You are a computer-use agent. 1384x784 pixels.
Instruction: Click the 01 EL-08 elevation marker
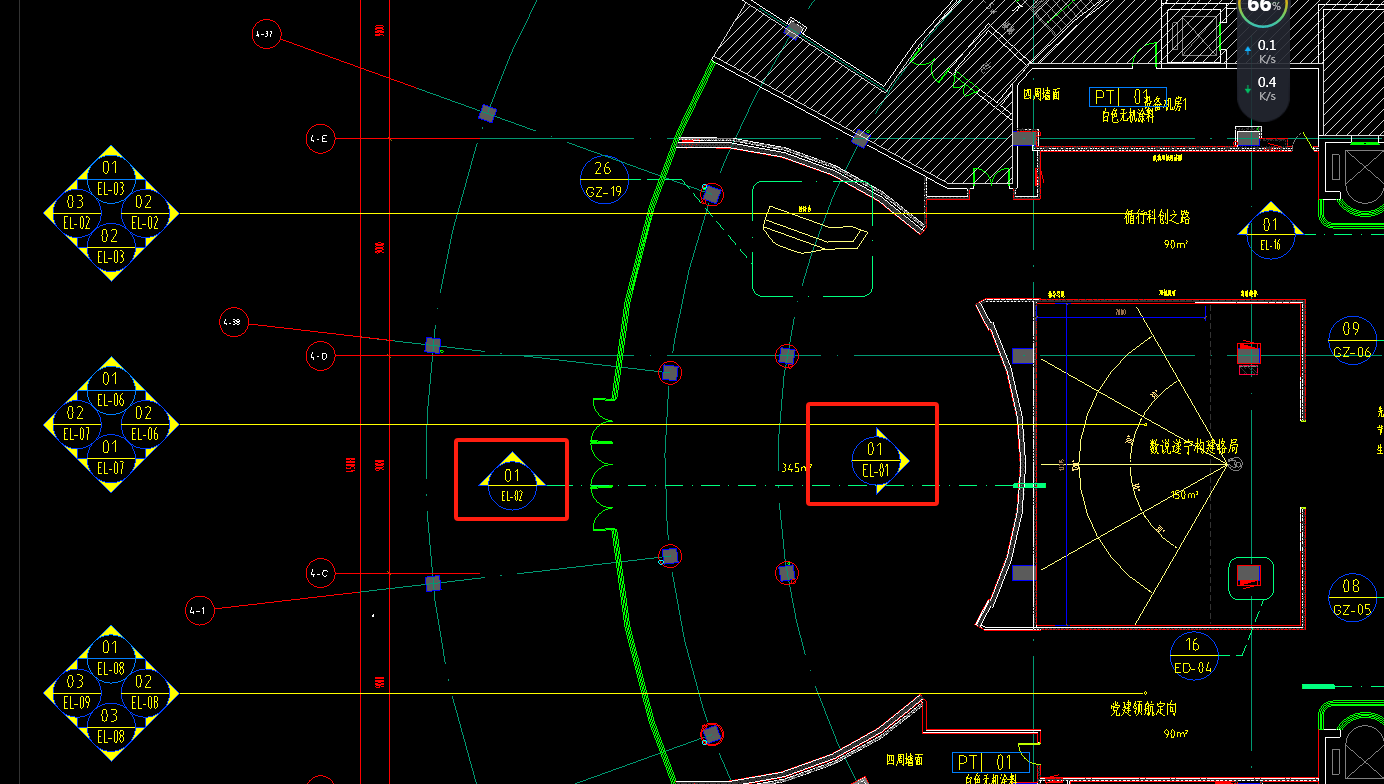pos(111,657)
